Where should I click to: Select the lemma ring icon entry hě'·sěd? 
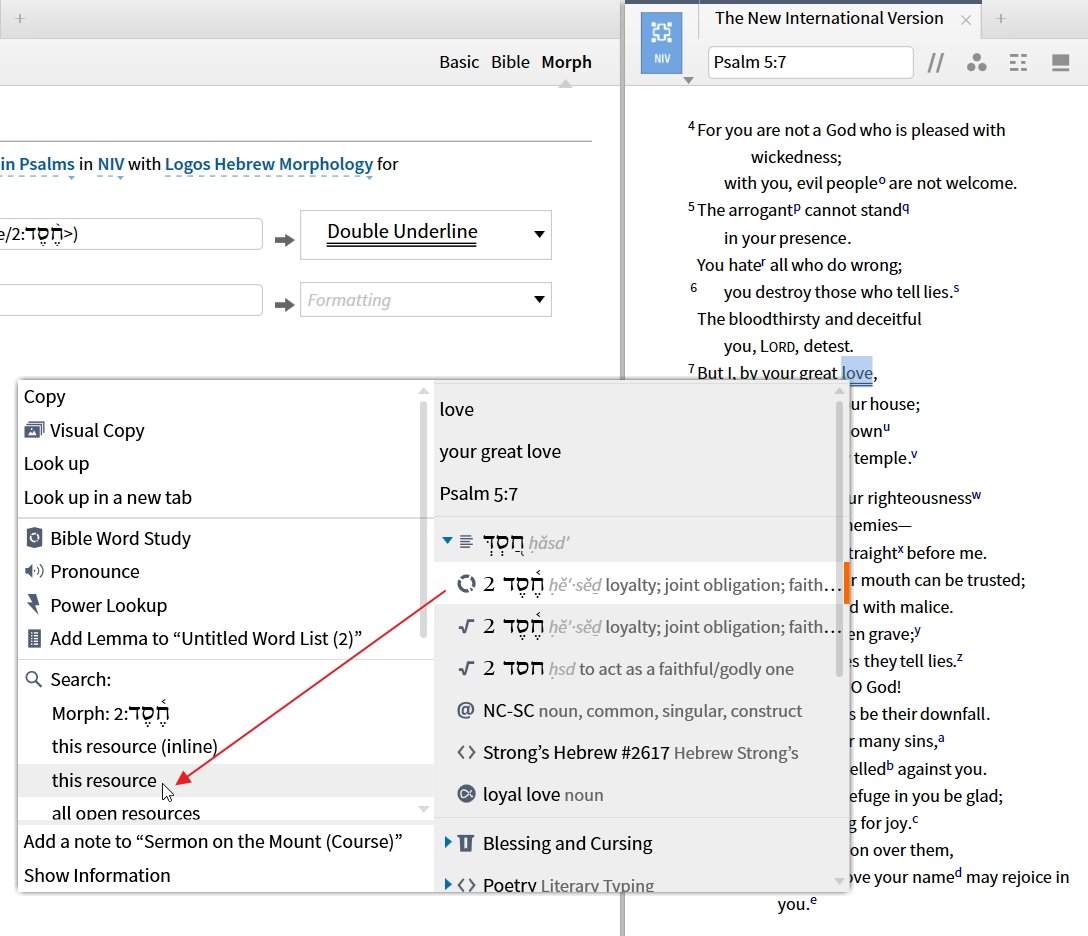click(638, 584)
